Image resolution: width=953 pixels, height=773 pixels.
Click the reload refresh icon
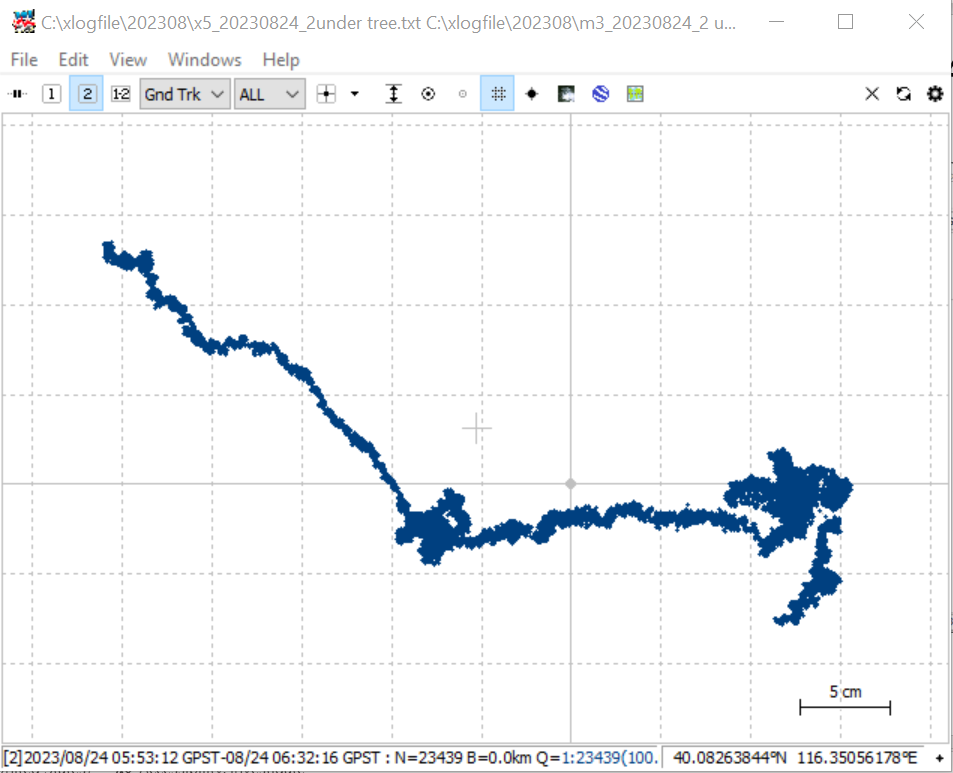[x=904, y=94]
